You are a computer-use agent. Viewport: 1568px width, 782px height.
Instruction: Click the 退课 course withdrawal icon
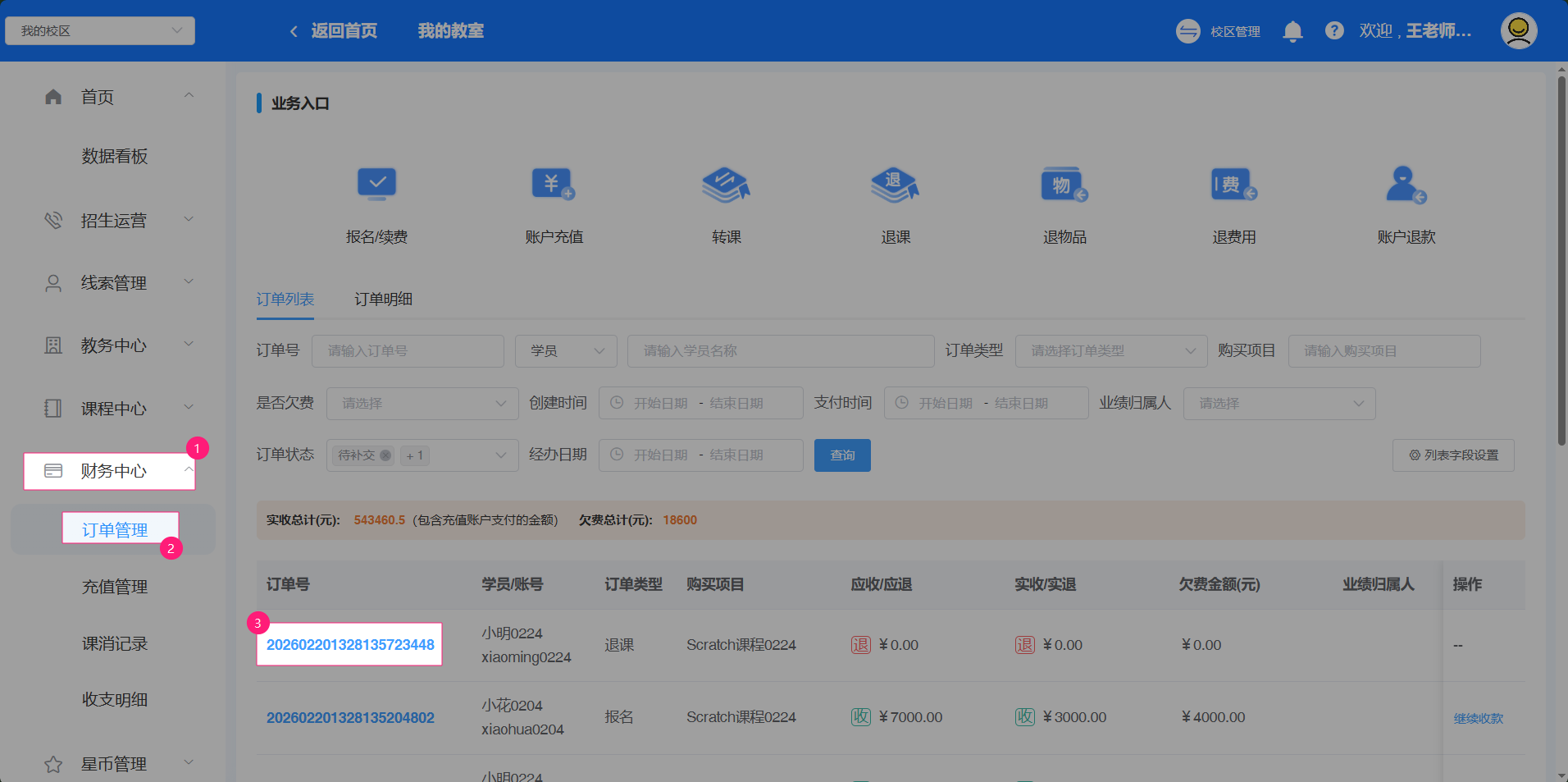895,185
